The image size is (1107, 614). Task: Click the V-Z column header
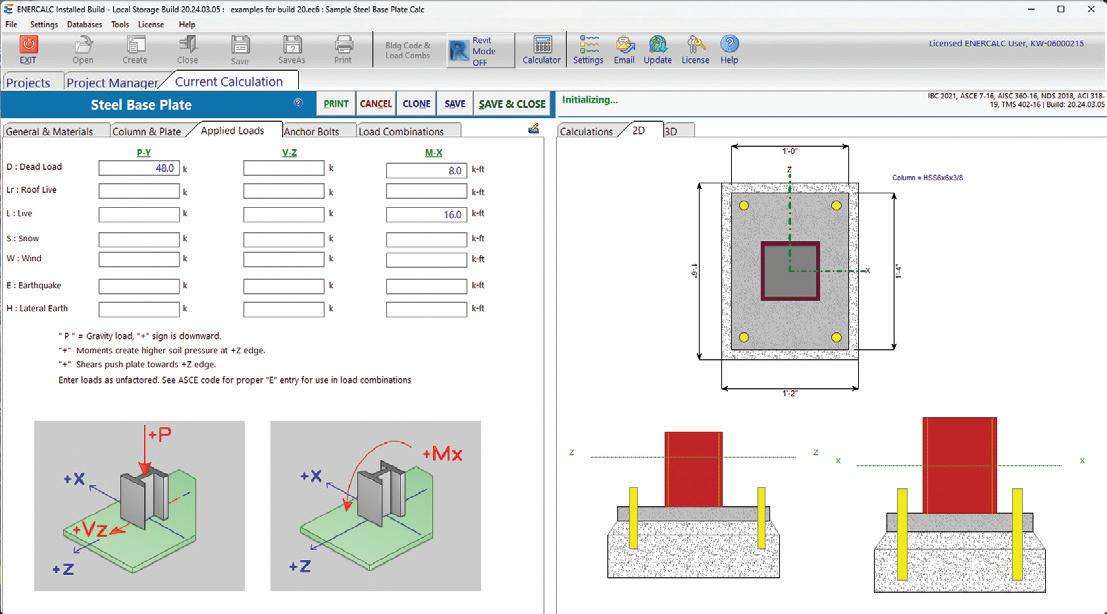[x=289, y=152]
